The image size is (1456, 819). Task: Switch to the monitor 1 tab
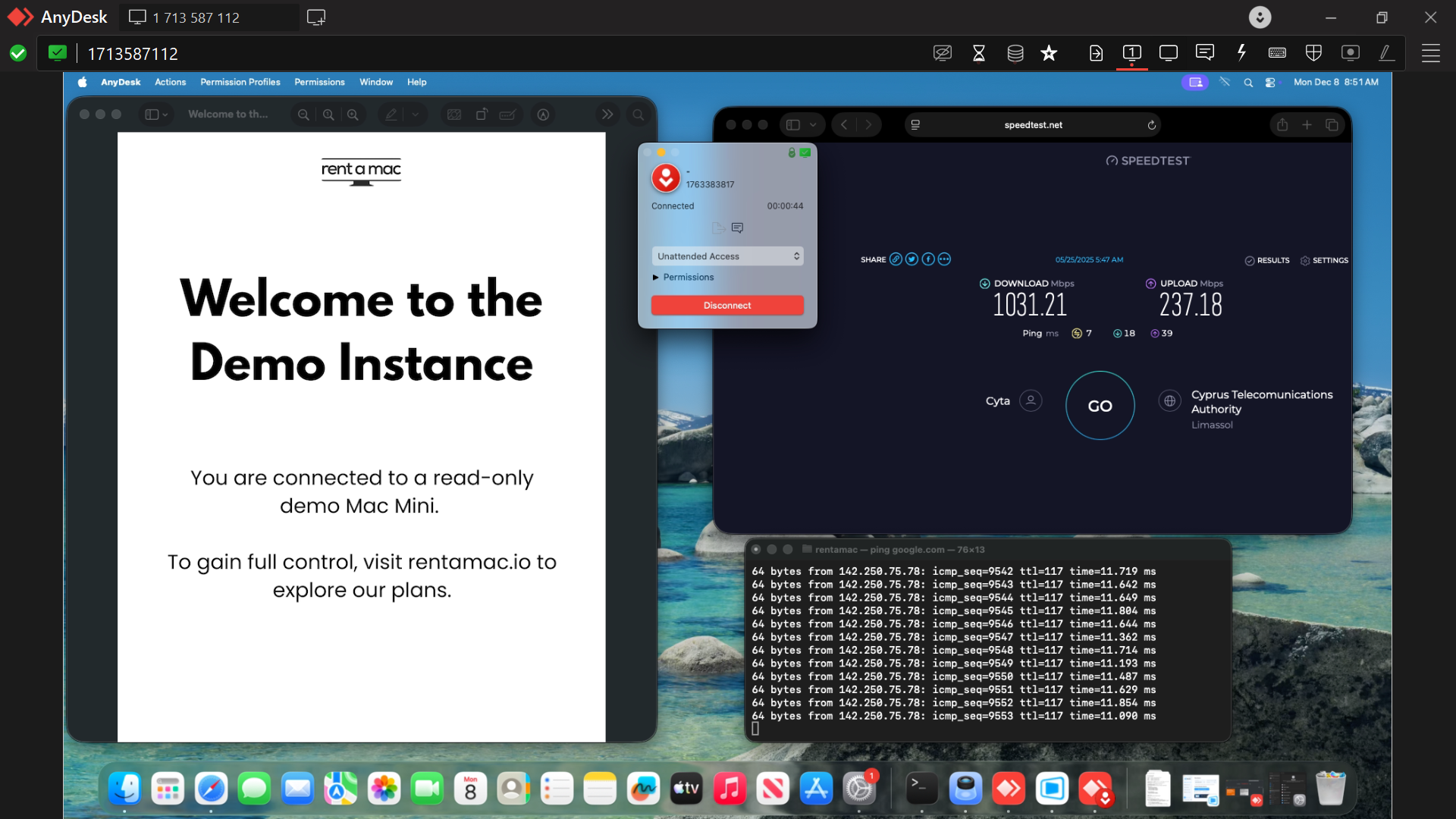[1131, 53]
